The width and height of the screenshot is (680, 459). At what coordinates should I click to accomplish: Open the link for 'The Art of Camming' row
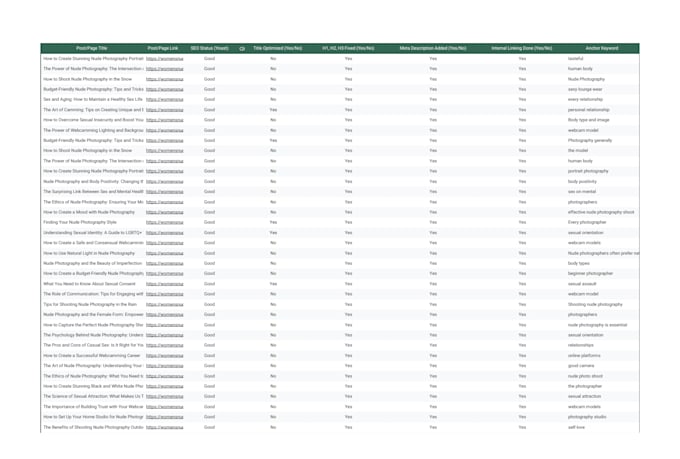click(x=164, y=110)
